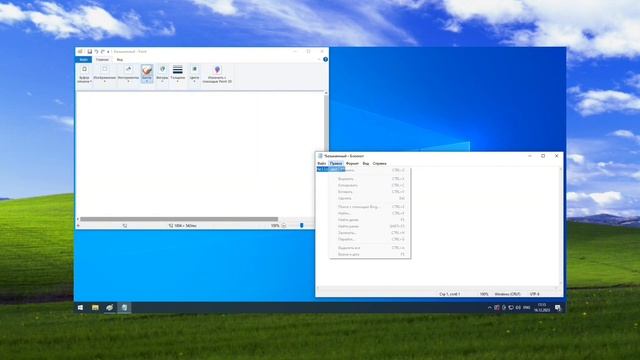
Task: Open the File menu in Notepad
Action: [322, 163]
